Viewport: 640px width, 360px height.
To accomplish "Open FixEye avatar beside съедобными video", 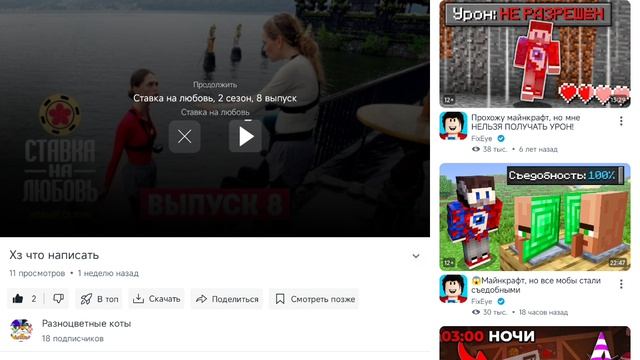I will [453, 289].
